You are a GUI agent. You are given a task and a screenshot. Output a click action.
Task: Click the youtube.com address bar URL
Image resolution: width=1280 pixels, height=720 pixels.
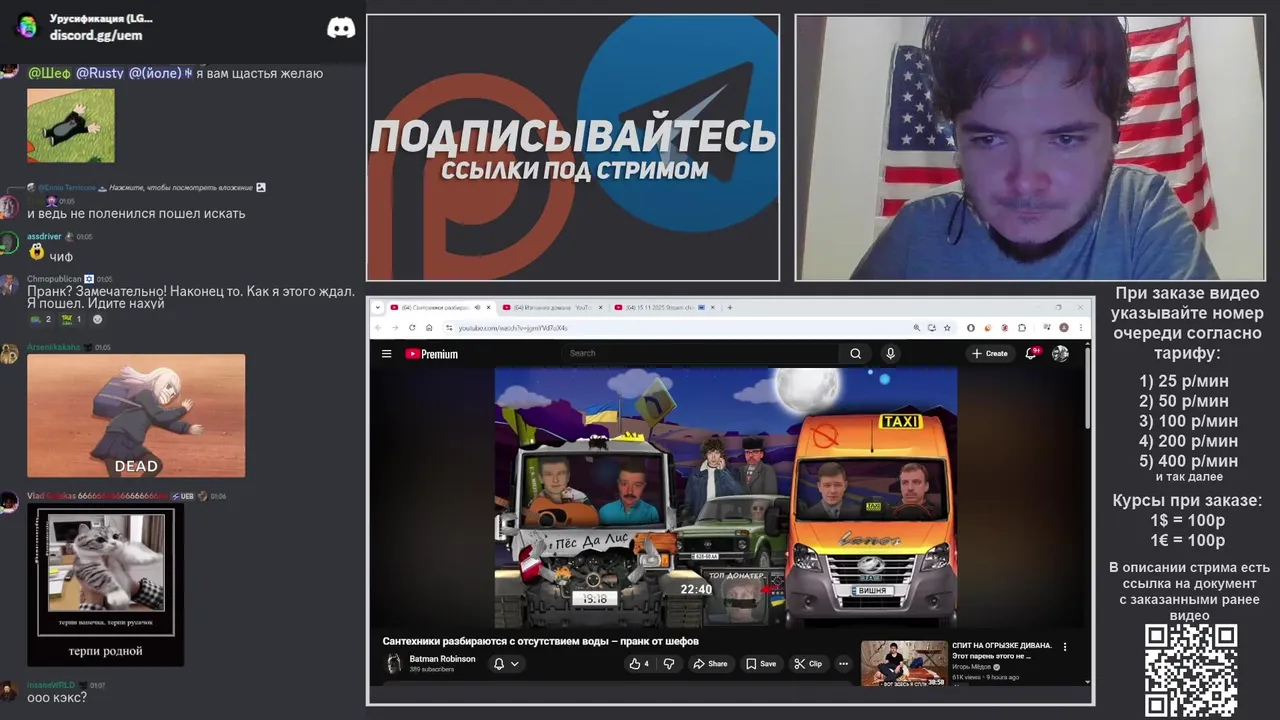click(513, 328)
